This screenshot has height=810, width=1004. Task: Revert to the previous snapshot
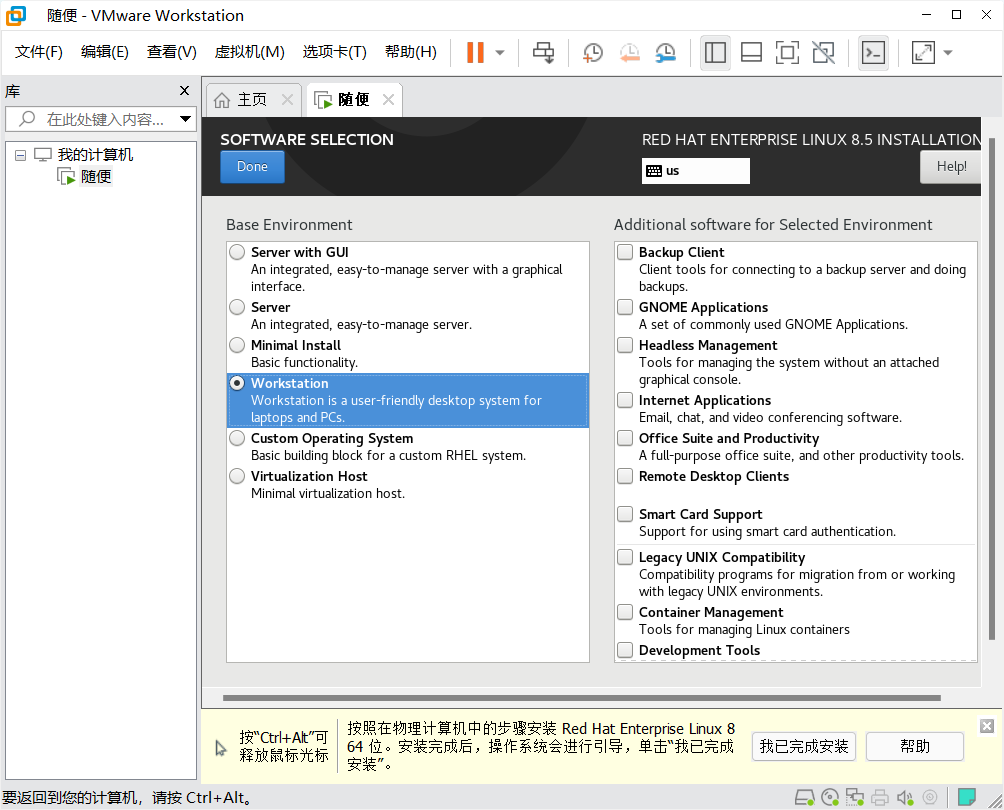tap(629, 53)
